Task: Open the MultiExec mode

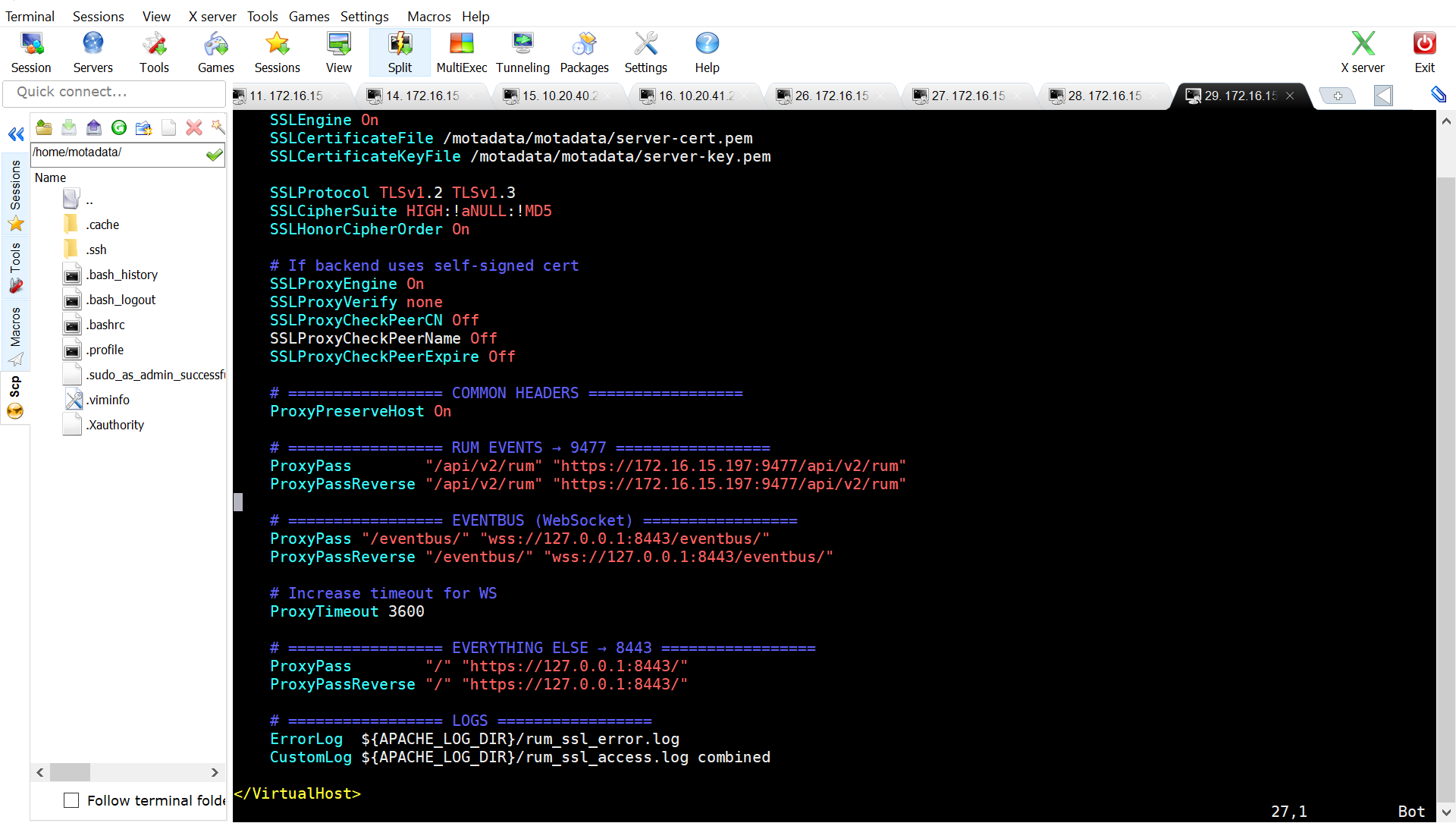Action: (x=461, y=52)
